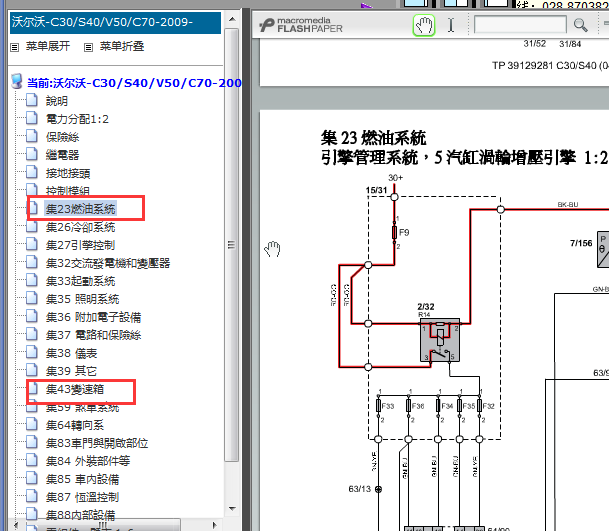Screen dimensions: 609x531
Task: Click the horizontal scrollbar right arrow in tree panel
Action: [x=215, y=525]
